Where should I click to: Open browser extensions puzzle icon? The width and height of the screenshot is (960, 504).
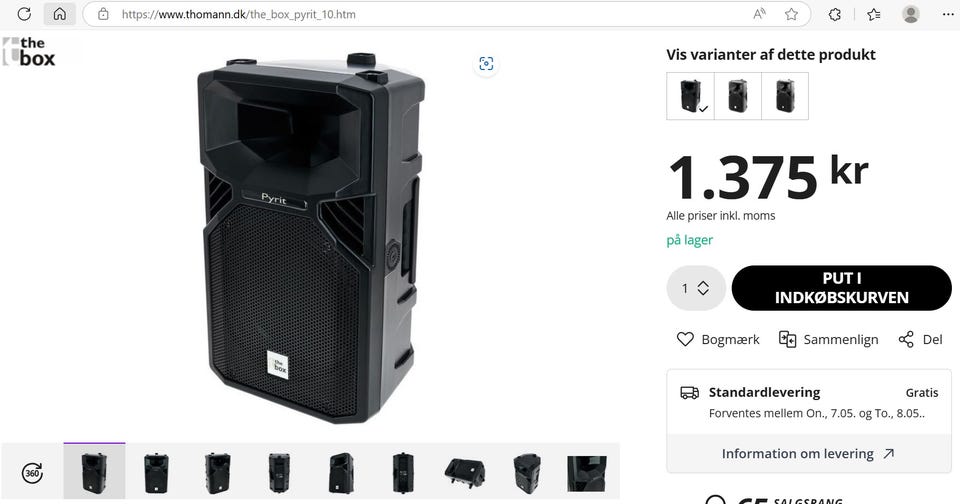pos(834,14)
